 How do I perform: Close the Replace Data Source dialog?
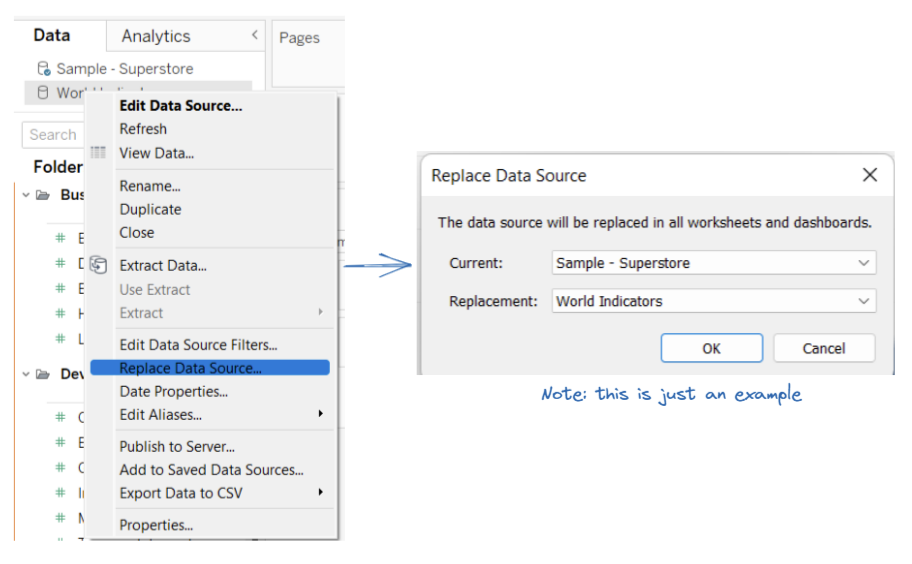(869, 175)
